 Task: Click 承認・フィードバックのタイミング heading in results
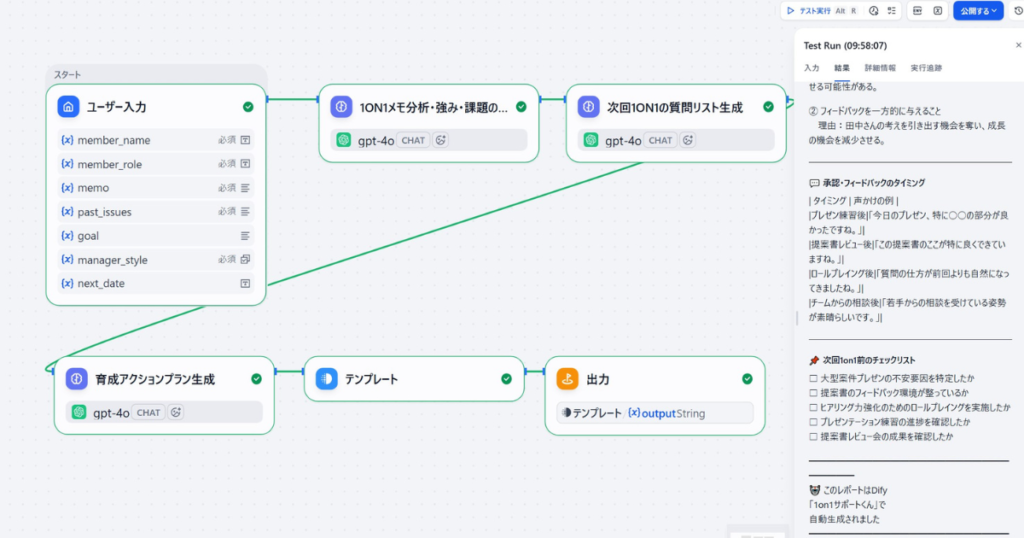(874, 183)
